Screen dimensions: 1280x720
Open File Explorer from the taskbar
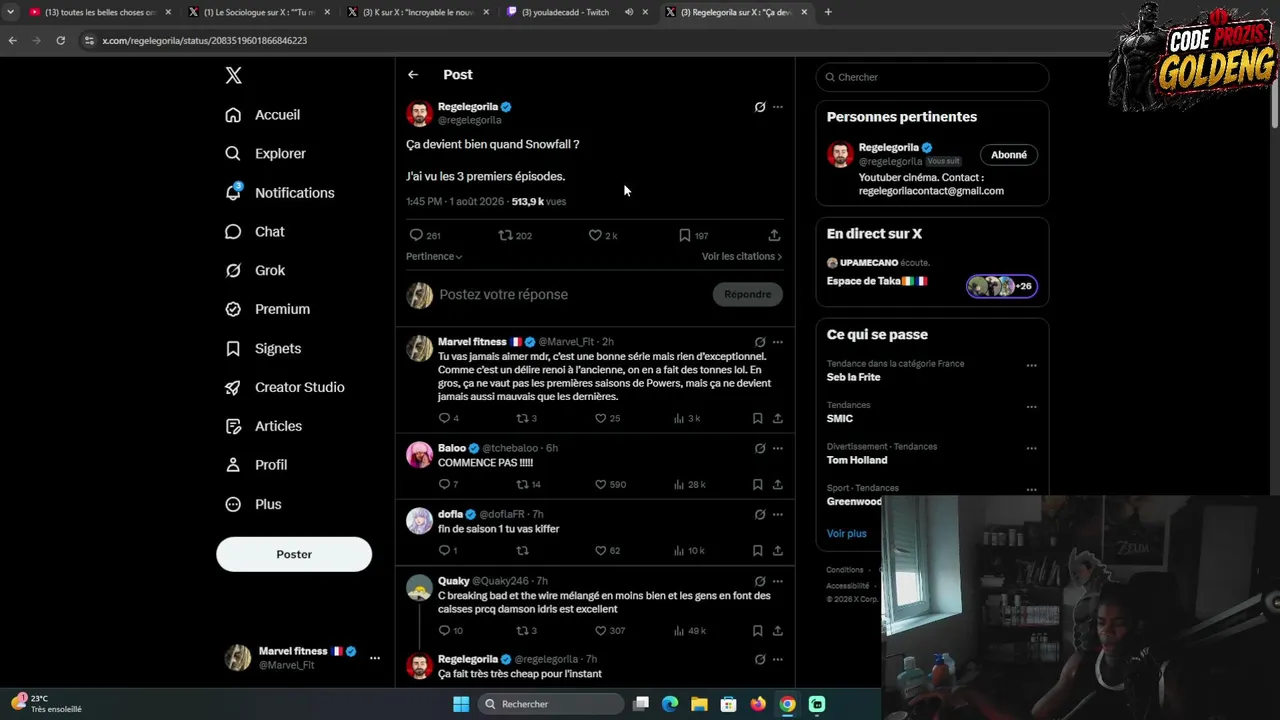699,704
